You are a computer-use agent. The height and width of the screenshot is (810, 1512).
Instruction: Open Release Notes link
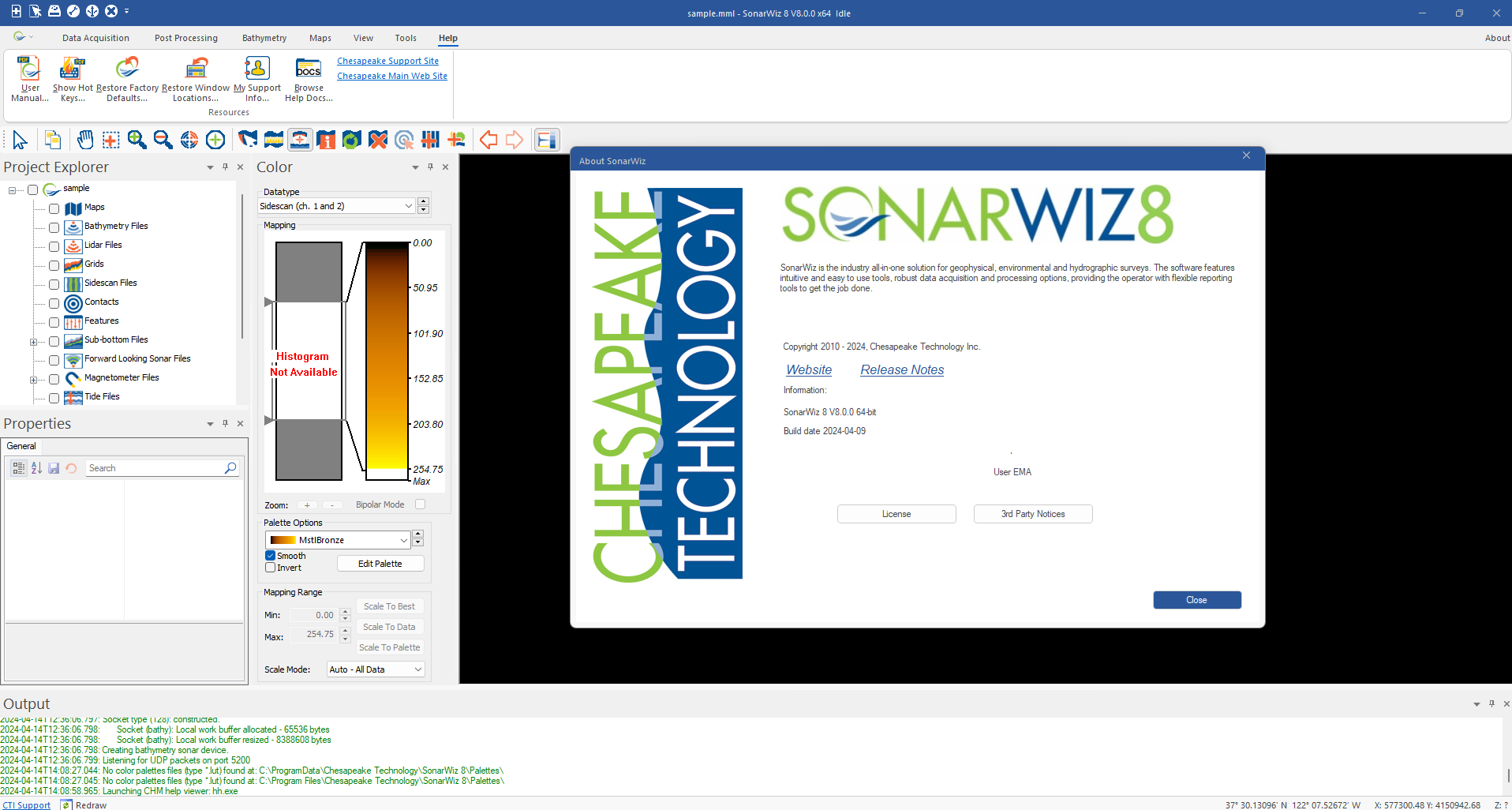902,369
